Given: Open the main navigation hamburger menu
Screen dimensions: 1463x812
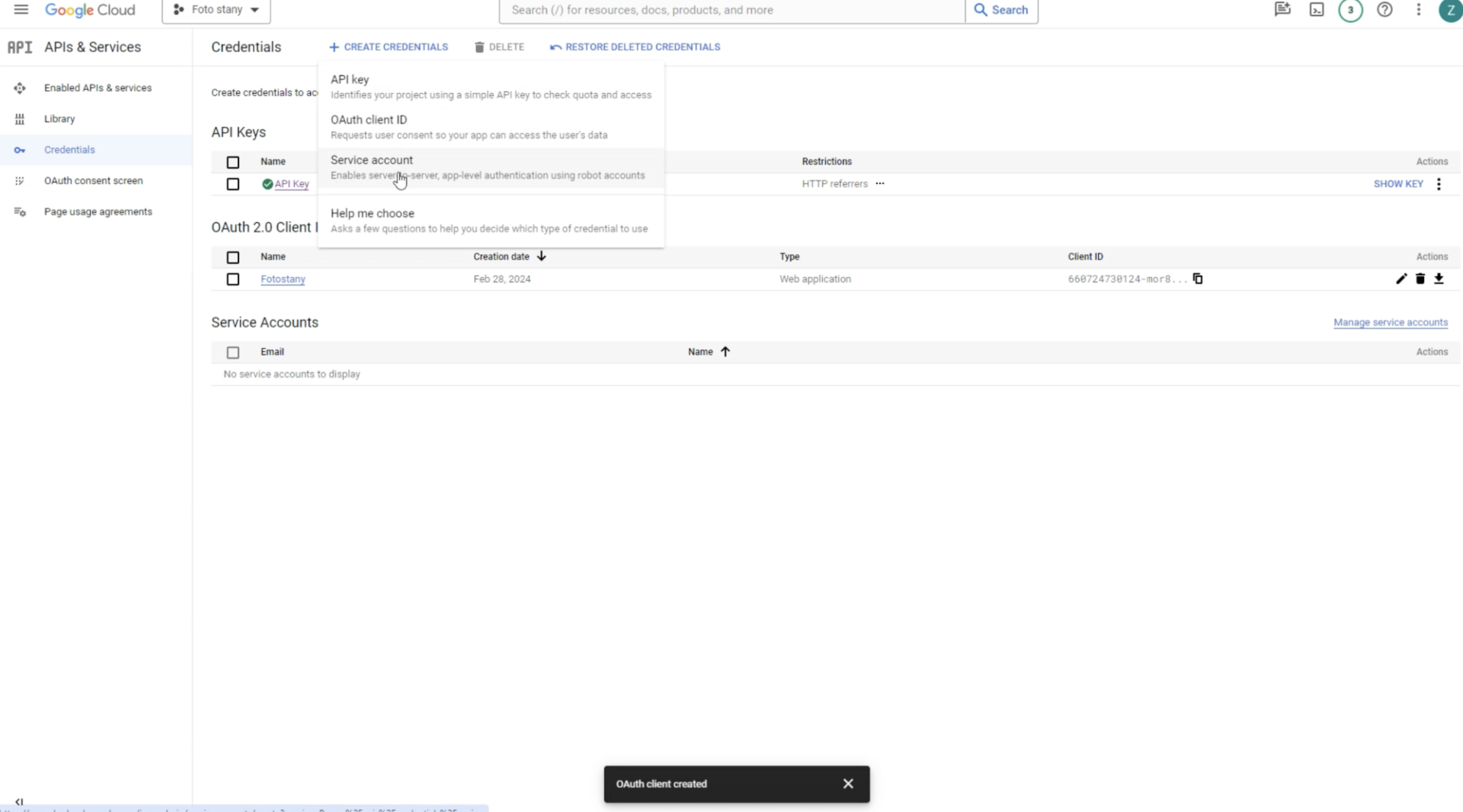Looking at the screenshot, I should pyautogui.click(x=21, y=10).
